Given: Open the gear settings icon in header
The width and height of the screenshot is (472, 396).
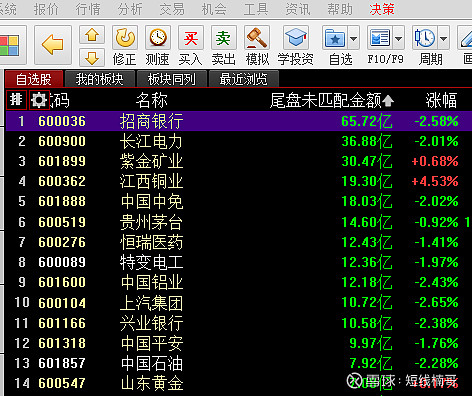Looking at the screenshot, I should click(x=39, y=100).
